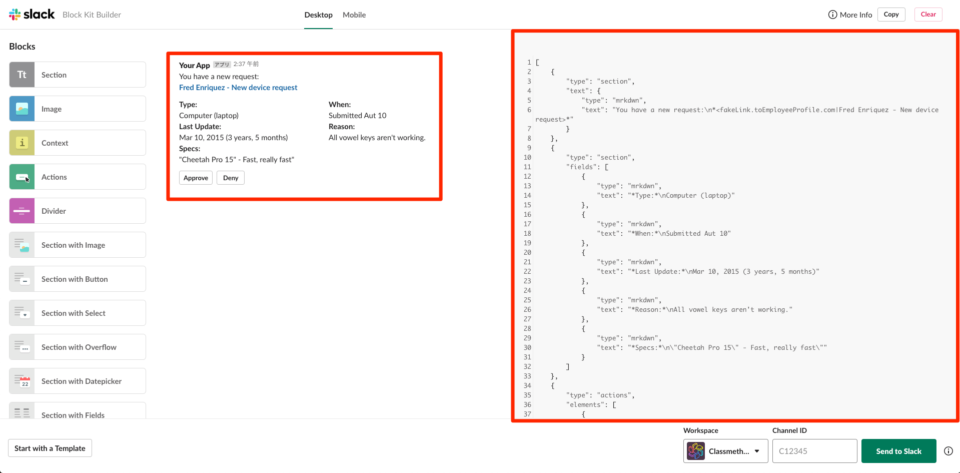Click the info icon beside Send to Slack
This screenshot has height=473, width=960.
(x=948, y=451)
